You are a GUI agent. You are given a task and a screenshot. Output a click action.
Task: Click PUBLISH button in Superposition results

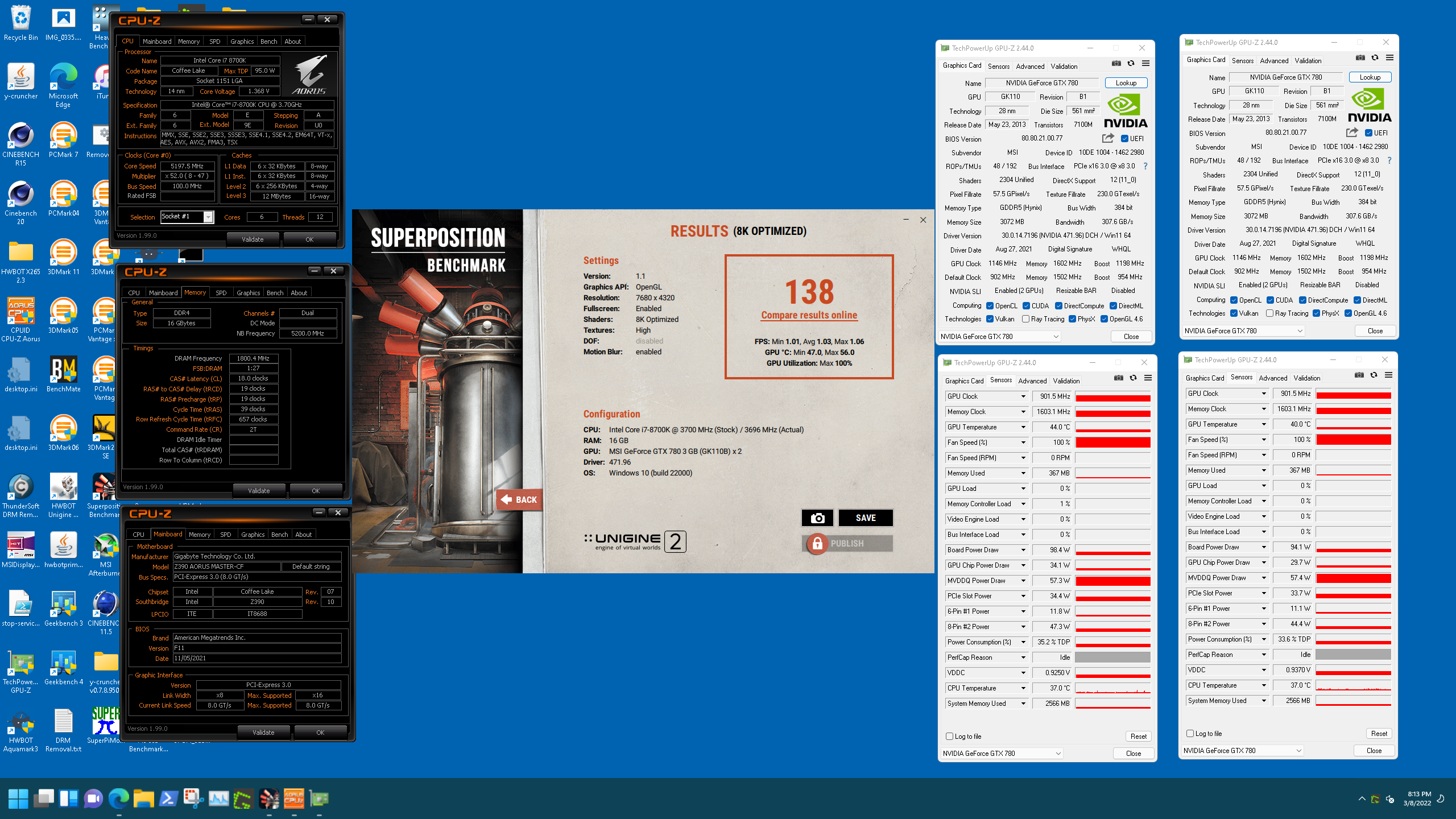coord(847,543)
